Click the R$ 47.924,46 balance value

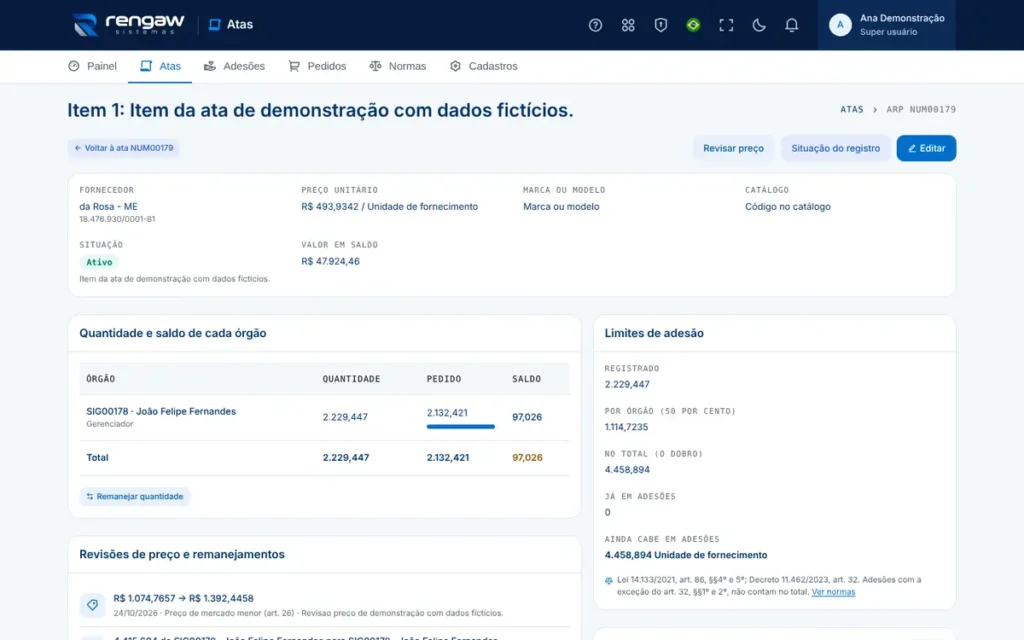tap(330, 261)
